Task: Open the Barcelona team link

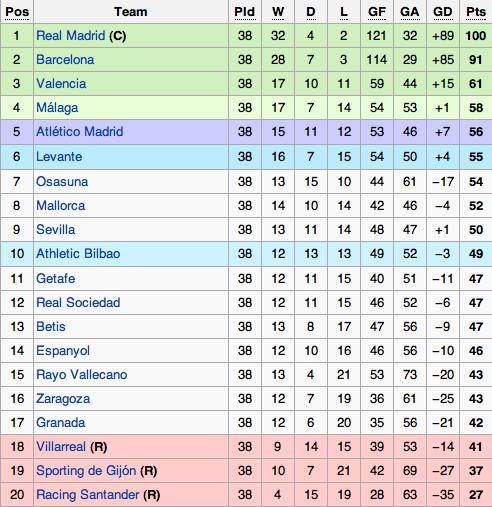Action: coord(65,60)
